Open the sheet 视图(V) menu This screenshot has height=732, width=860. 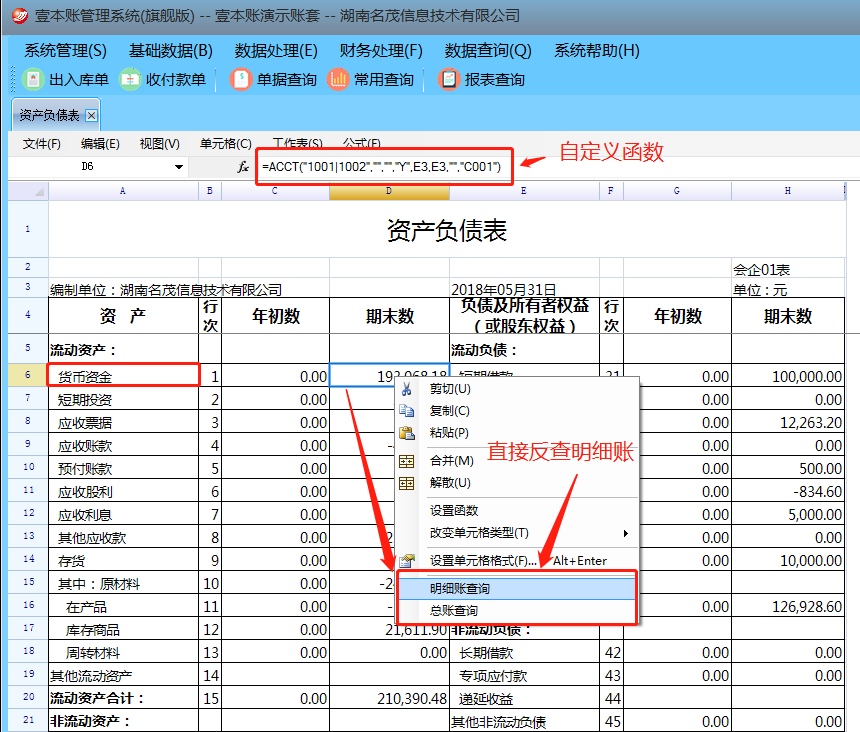point(160,144)
